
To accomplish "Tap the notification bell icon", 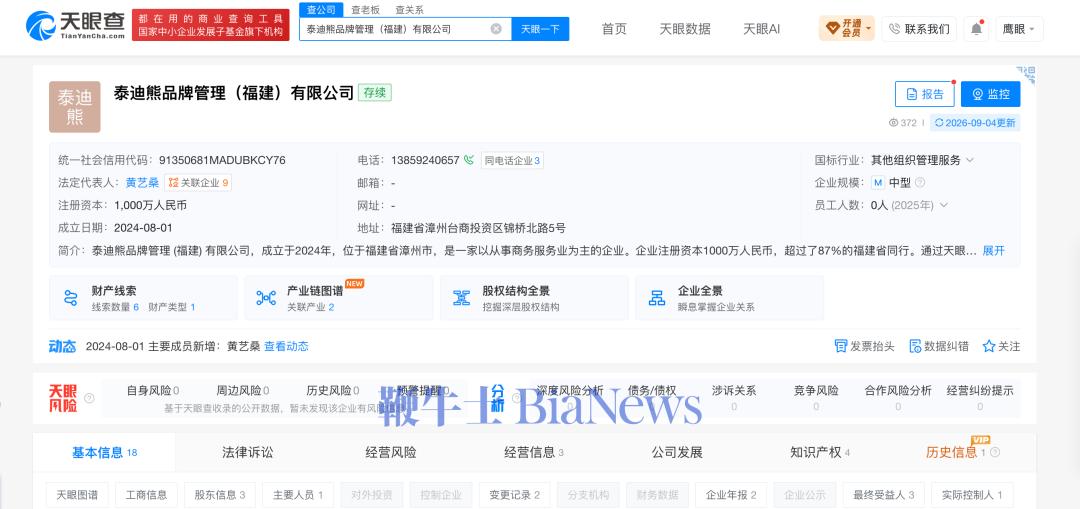I will point(976,29).
